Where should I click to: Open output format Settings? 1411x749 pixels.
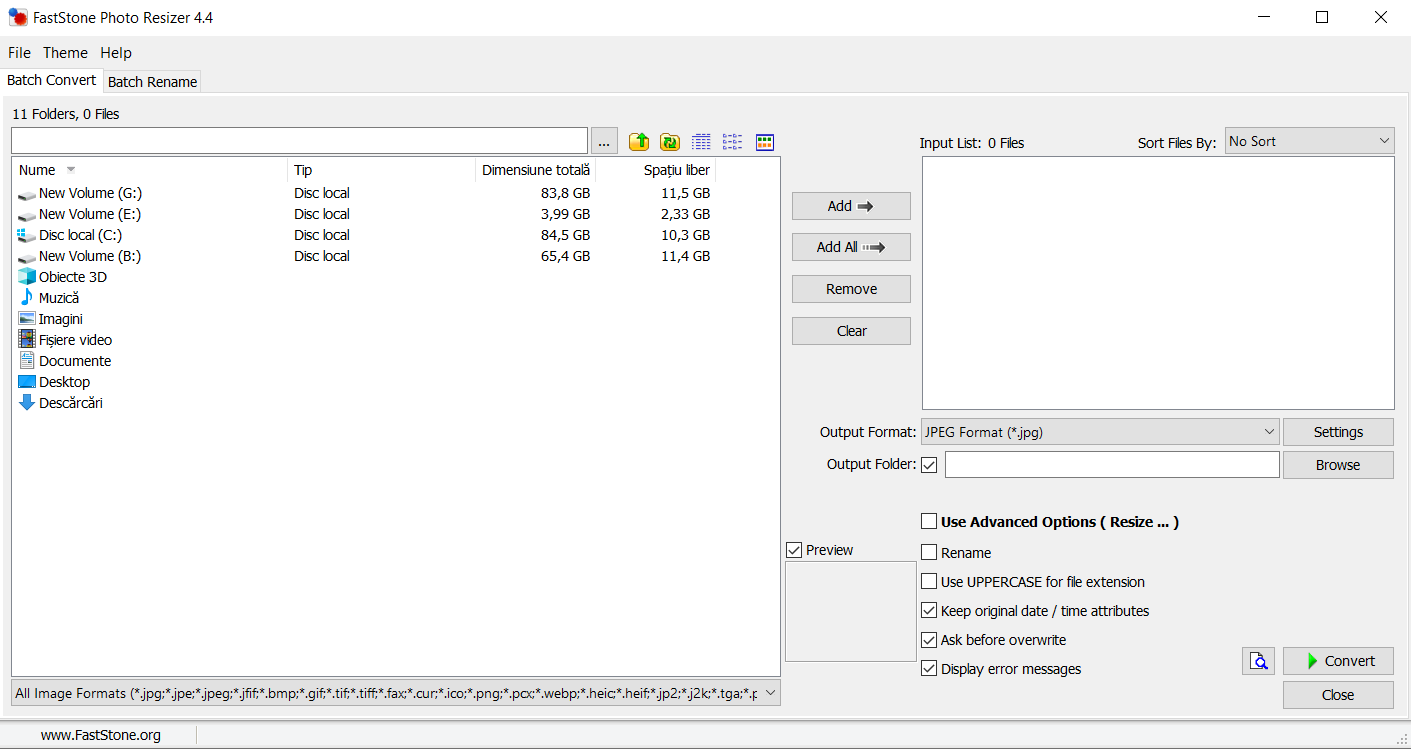[x=1338, y=432]
